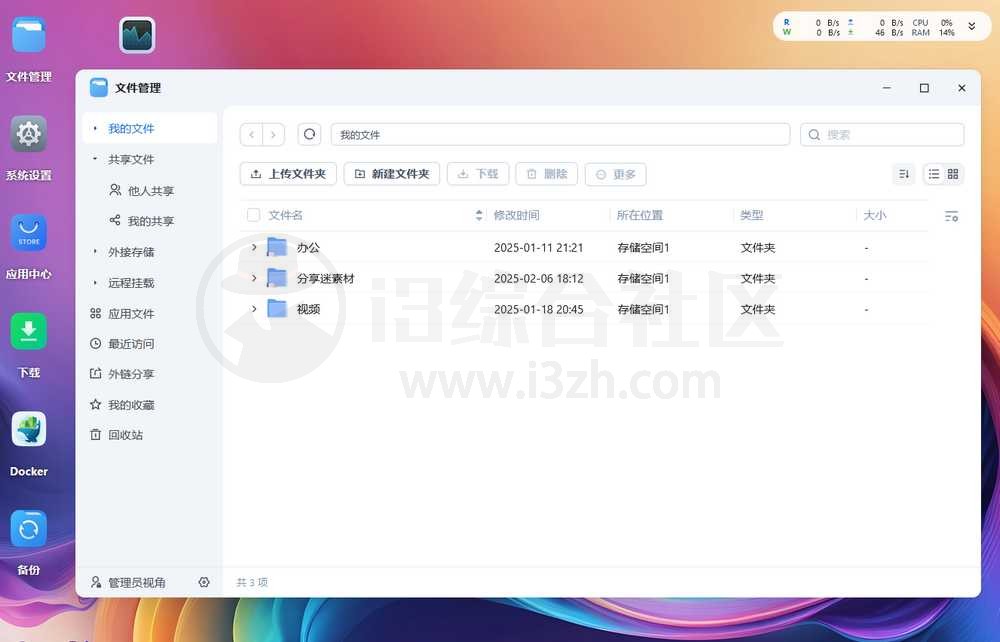Click the 备份 backup icon in the dock
Image resolution: width=1000 pixels, height=642 pixels.
coord(28,530)
